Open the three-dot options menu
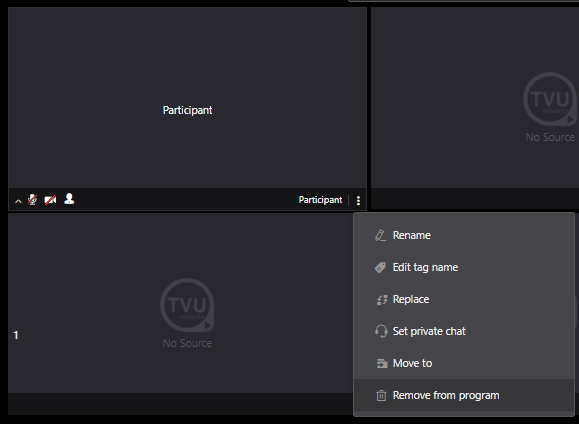 [358, 201]
